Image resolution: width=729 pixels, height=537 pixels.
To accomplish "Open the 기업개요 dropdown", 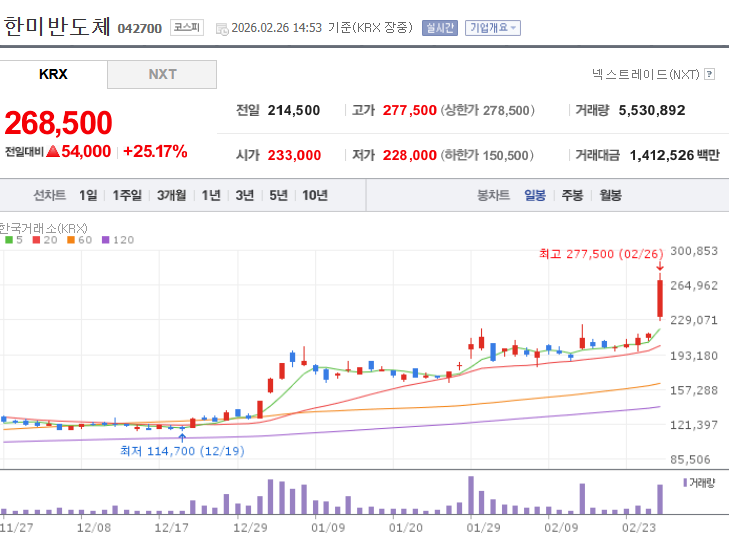I will click(492, 28).
